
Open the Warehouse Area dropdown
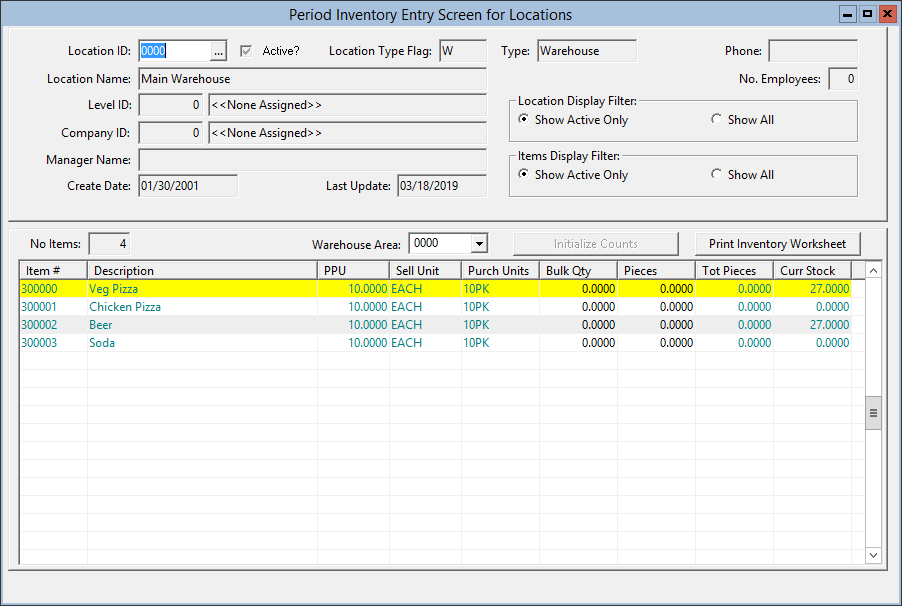pos(479,244)
